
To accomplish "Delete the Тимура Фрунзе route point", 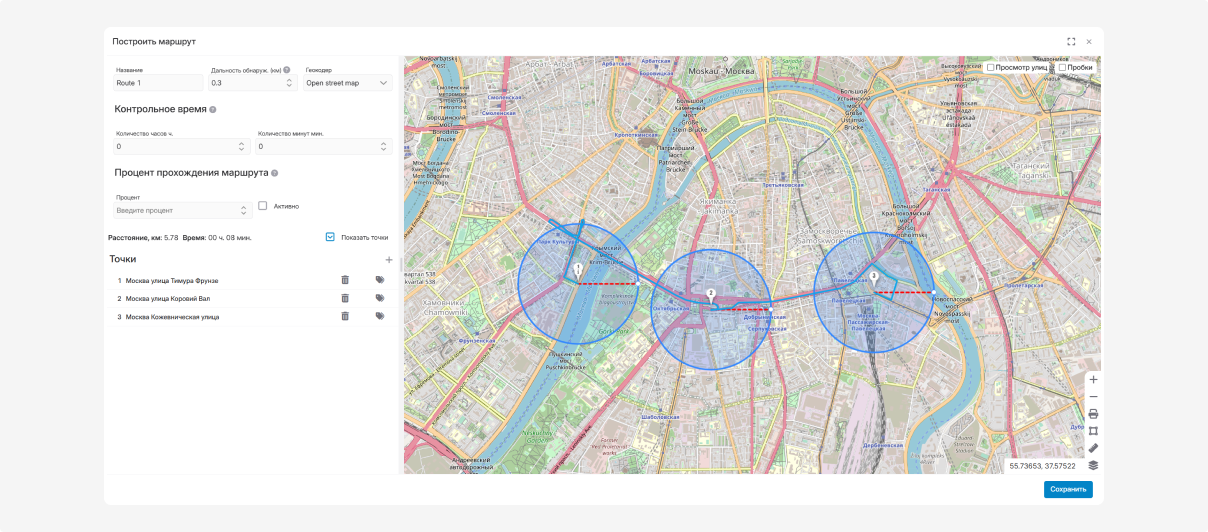I will coord(345,280).
